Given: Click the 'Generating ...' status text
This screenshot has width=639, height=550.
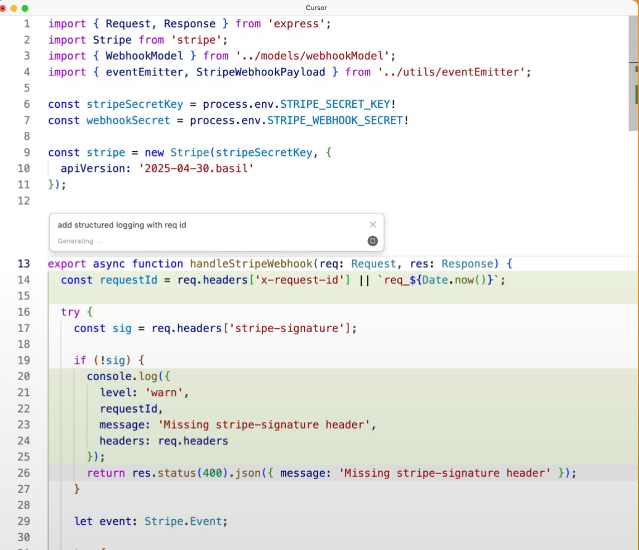Looking at the screenshot, I should pos(80,241).
